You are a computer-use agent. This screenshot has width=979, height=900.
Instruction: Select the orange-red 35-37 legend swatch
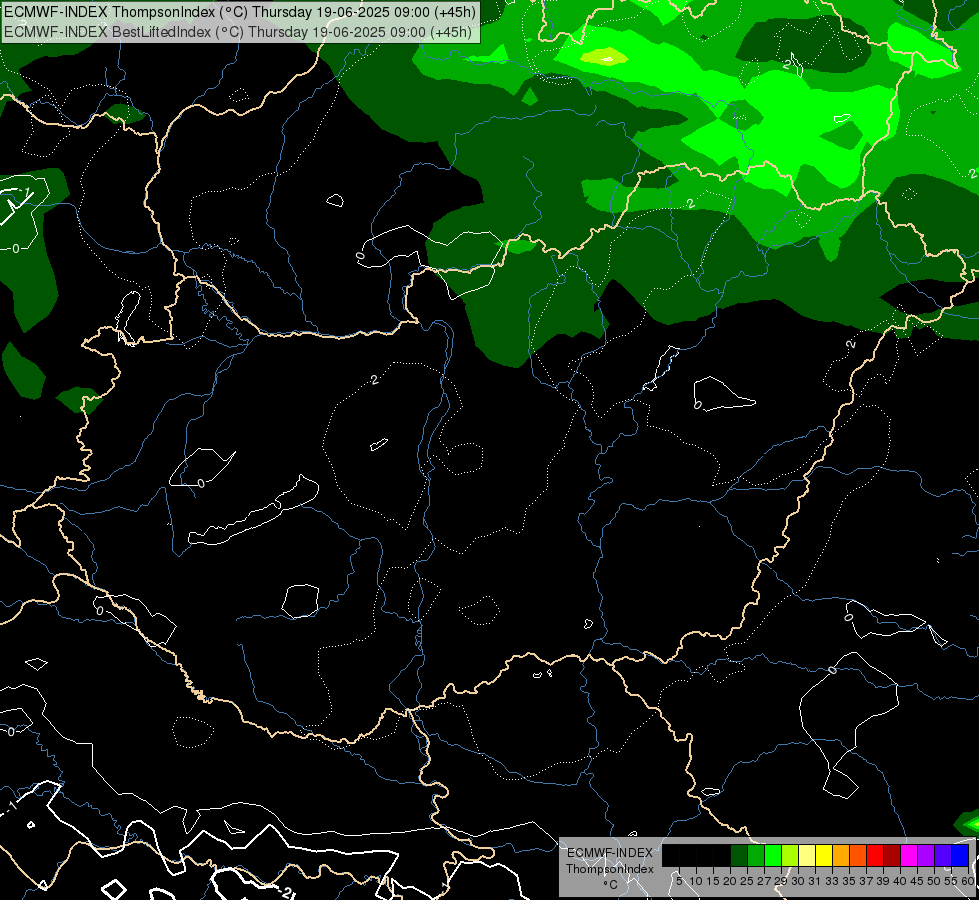pos(858,855)
